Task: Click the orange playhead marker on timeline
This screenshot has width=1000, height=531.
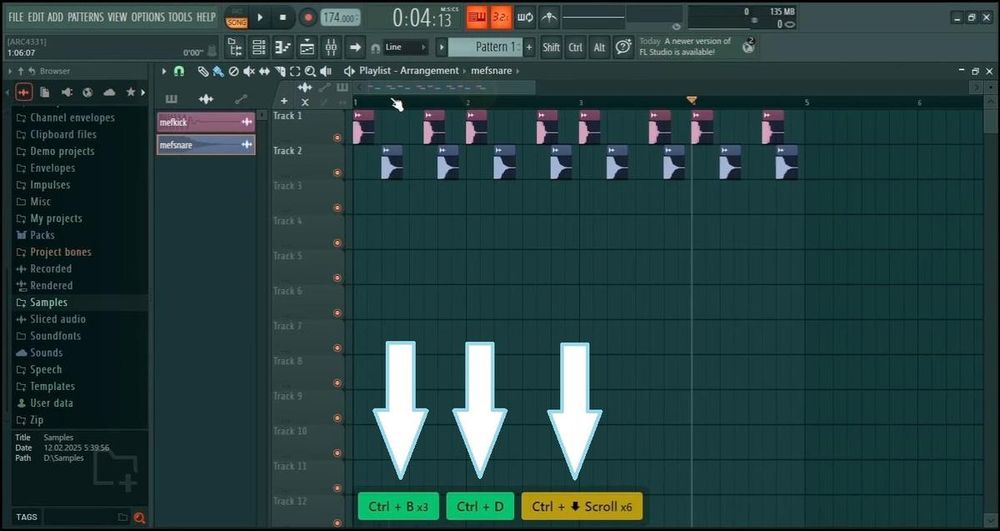Action: [691, 100]
